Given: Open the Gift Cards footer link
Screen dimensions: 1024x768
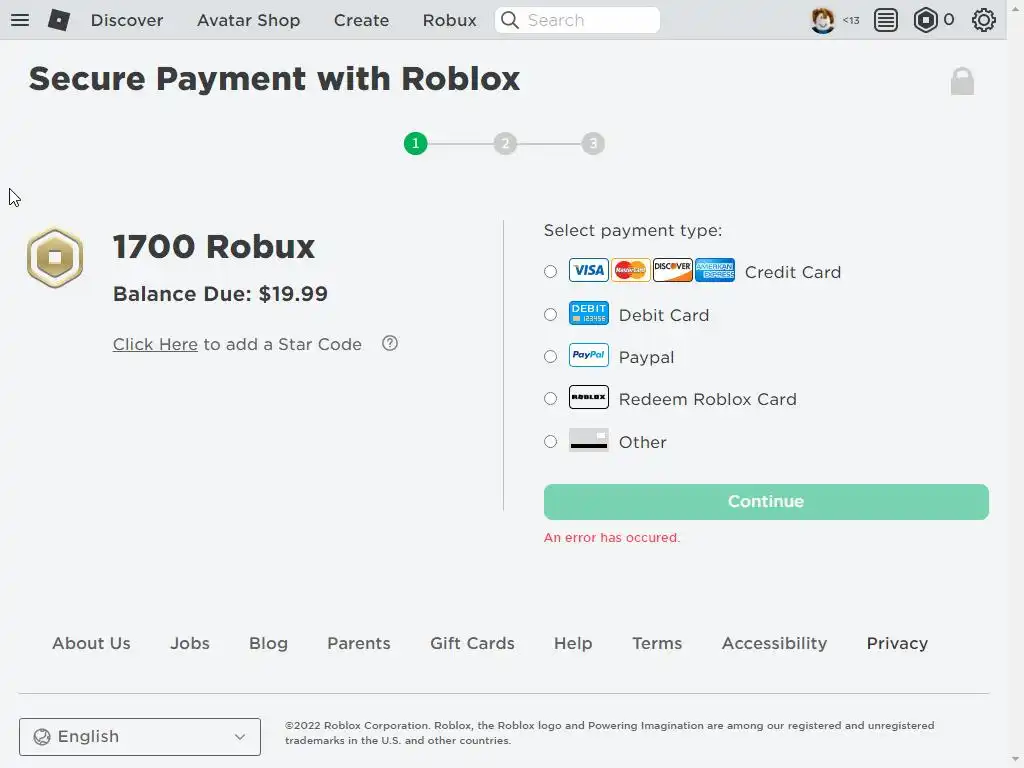Looking at the screenshot, I should click(x=472, y=643).
